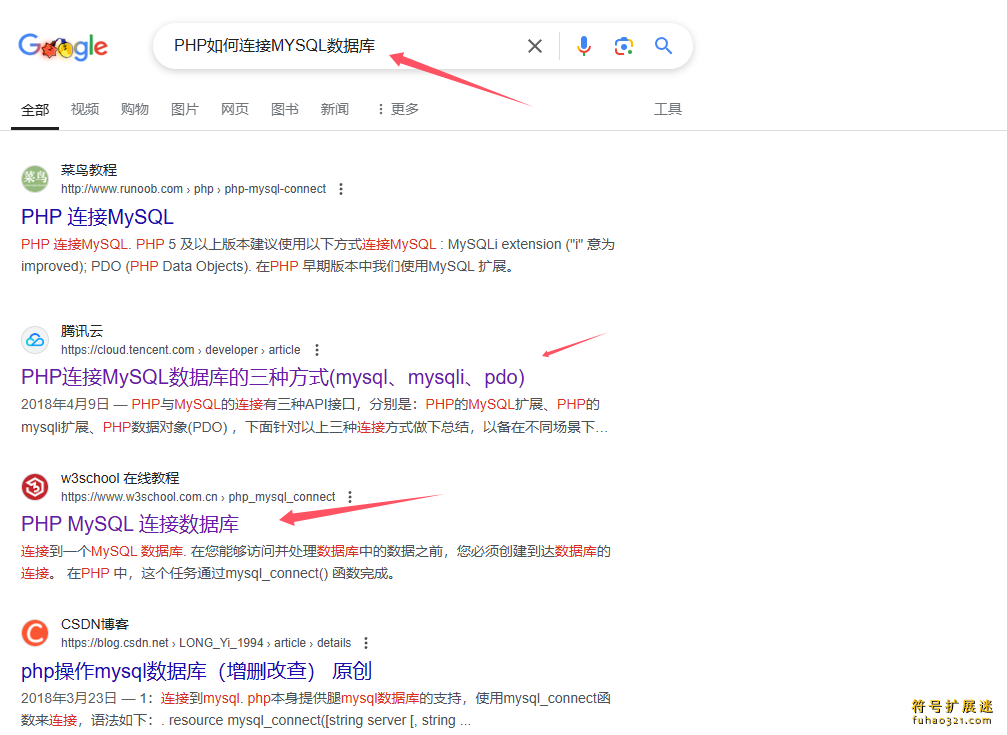Open the PHP MySQL 连接数据库 result link
Image resolution: width=1007 pixels, height=735 pixels.
(x=130, y=524)
